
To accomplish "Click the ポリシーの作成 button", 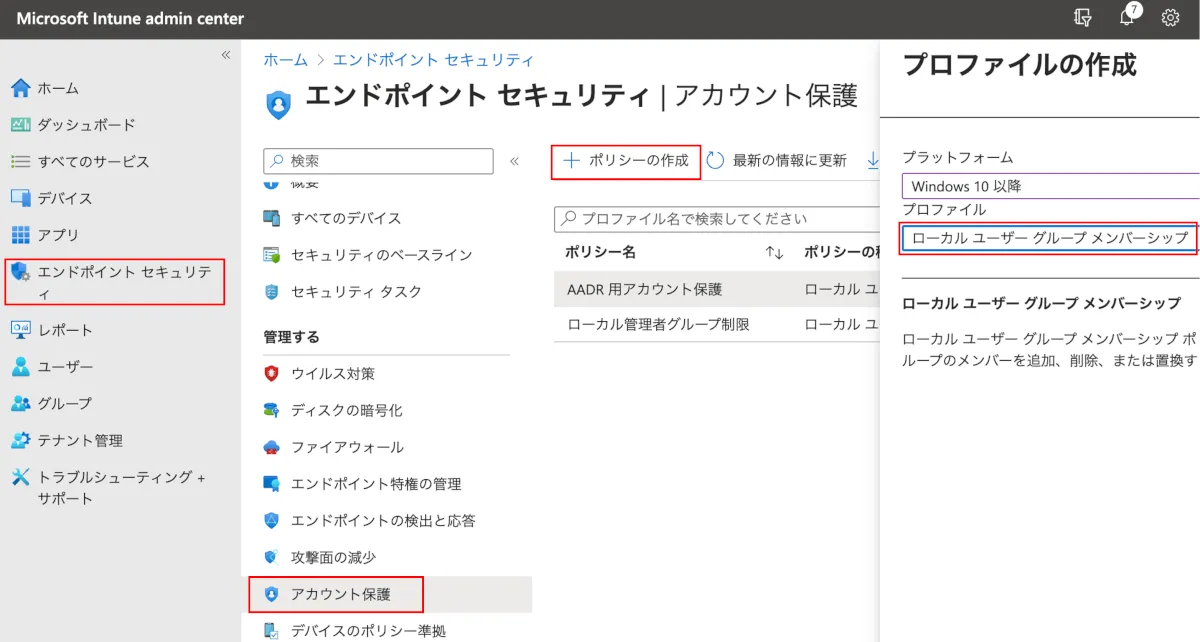I will point(626,161).
